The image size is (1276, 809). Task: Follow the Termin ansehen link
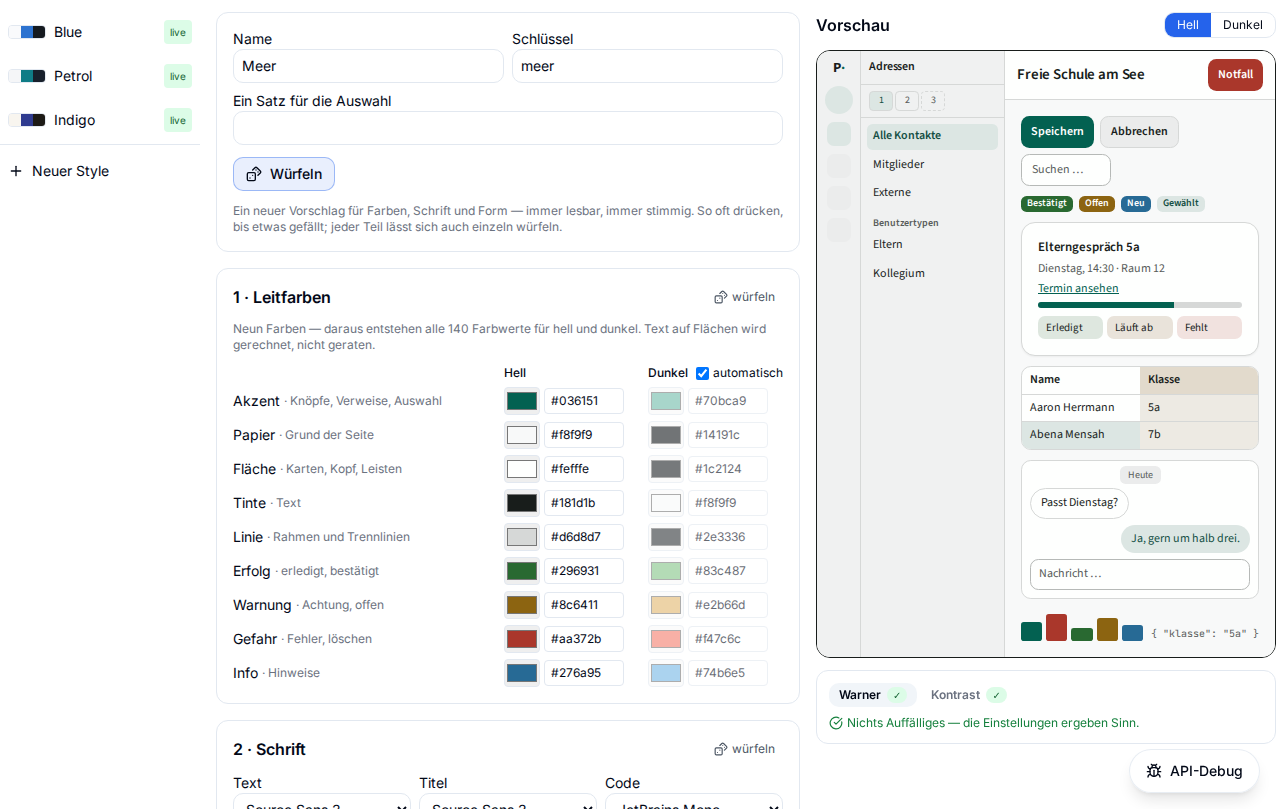tap(1078, 288)
